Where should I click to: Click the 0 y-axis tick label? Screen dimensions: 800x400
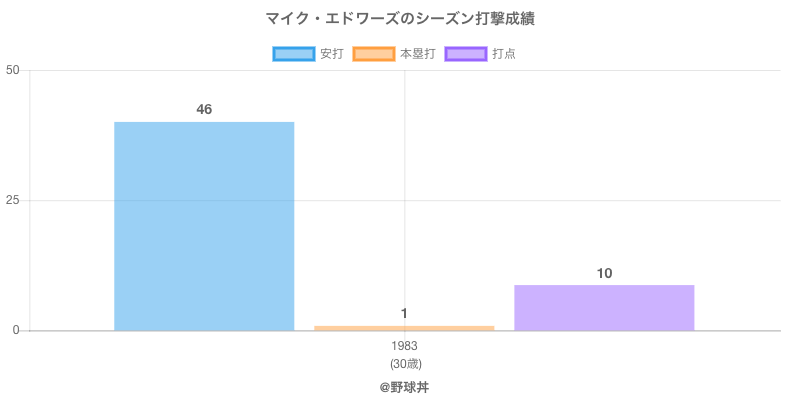click(x=16, y=331)
